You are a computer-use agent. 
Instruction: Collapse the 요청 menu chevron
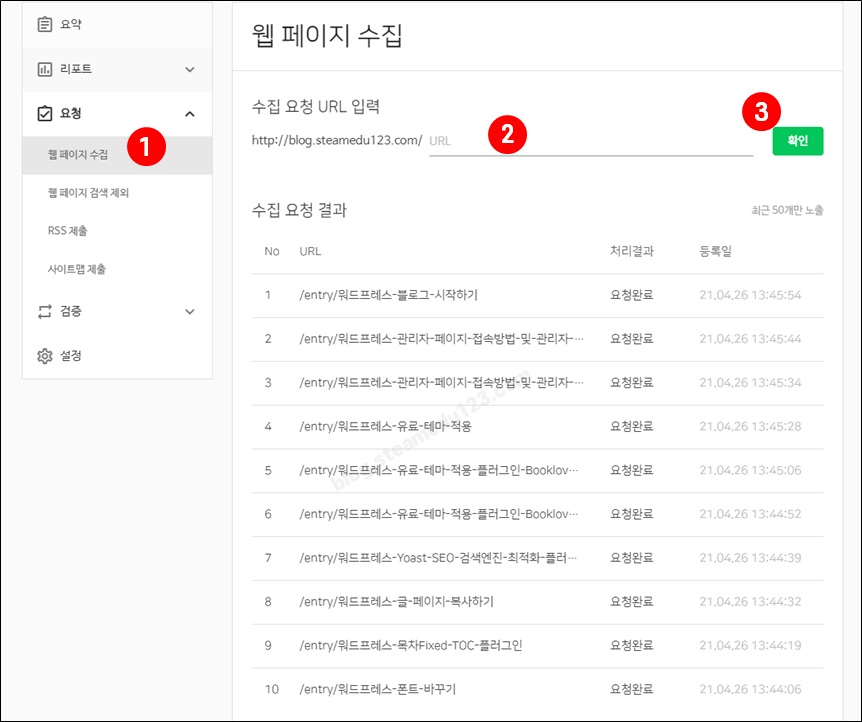tap(190, 114)
